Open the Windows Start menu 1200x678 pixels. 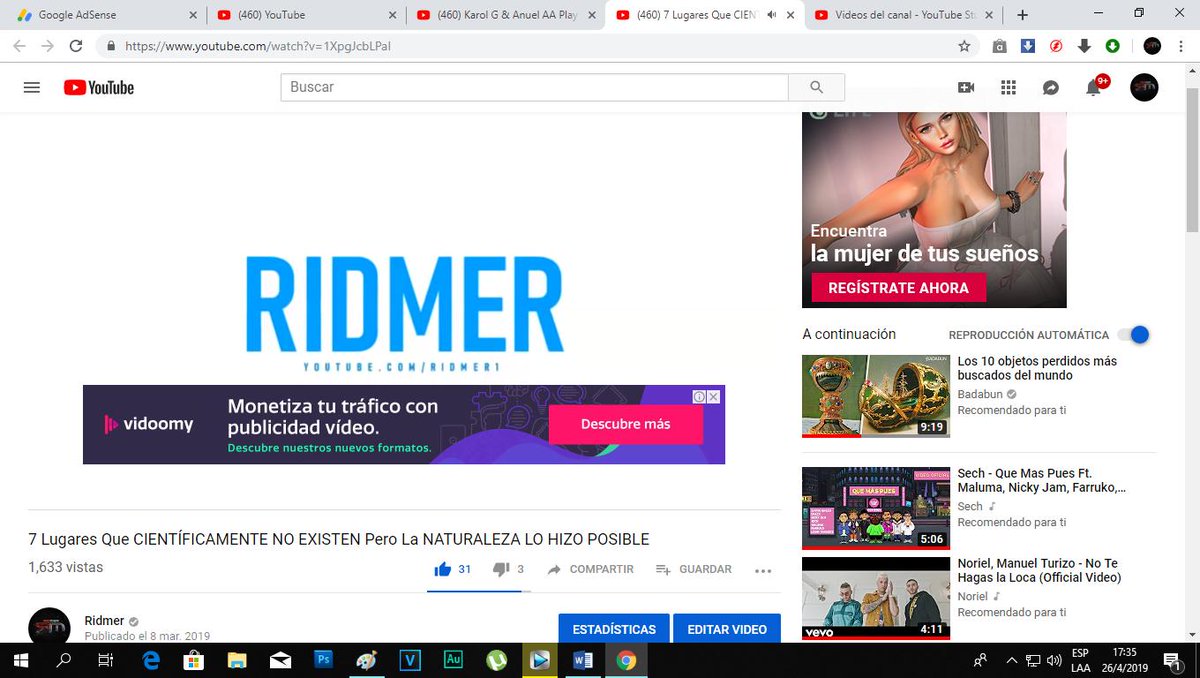tap(20, 660)
